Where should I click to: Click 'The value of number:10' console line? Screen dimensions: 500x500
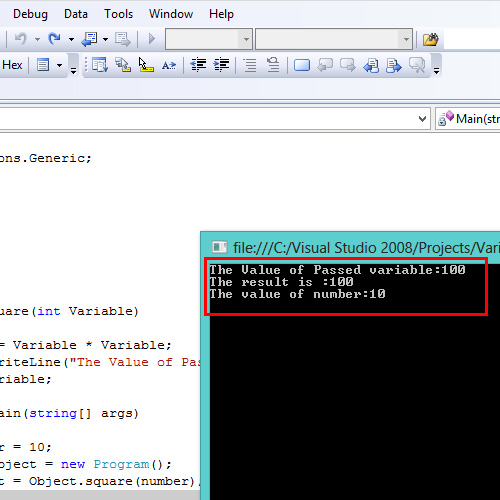tap(297, 294)
